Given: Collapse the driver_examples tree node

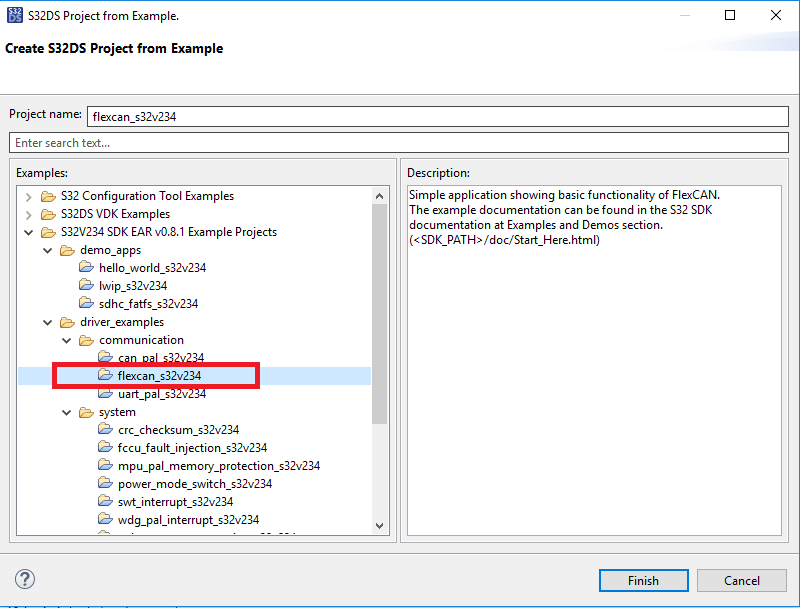Looking at the screenshot, I should (x=47, y=322).
